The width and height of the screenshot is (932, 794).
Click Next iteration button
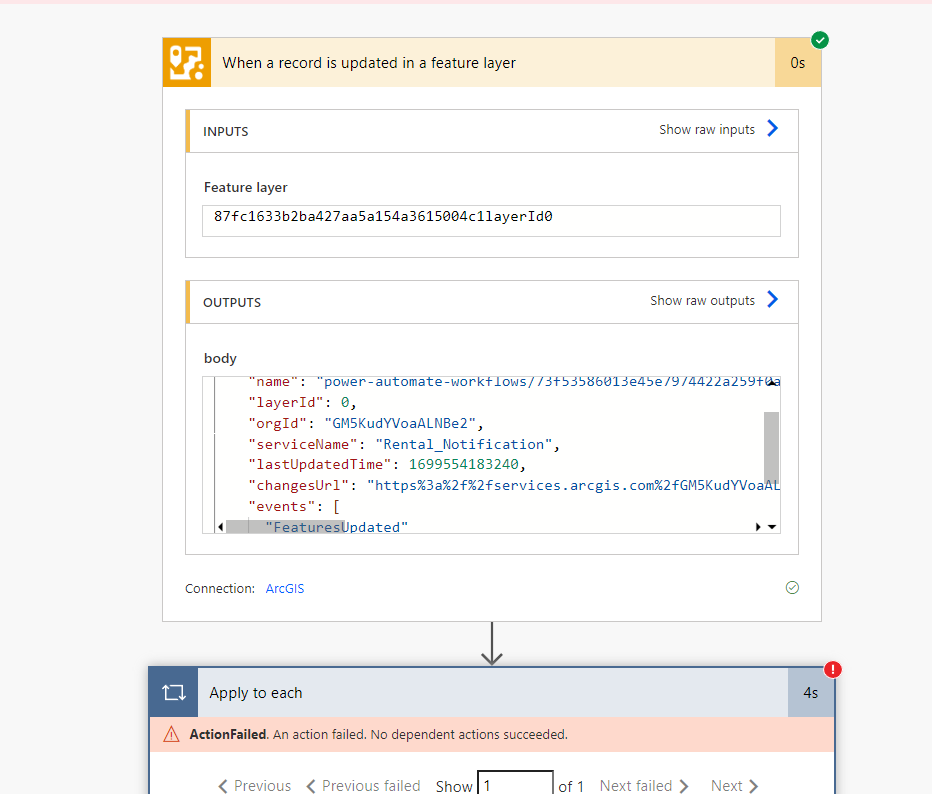click(x=734, y=786)
